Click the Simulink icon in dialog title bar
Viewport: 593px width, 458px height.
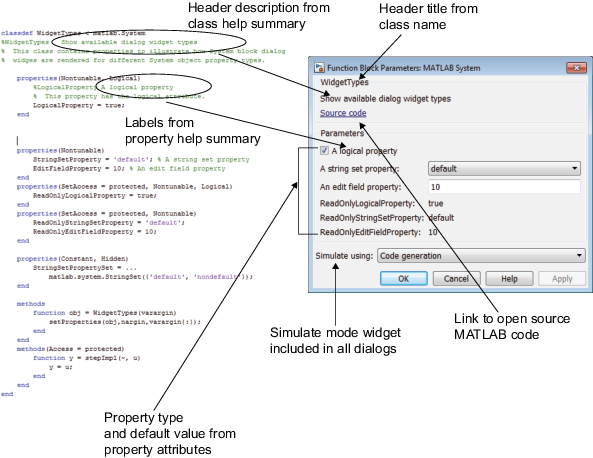coord(320,68)
